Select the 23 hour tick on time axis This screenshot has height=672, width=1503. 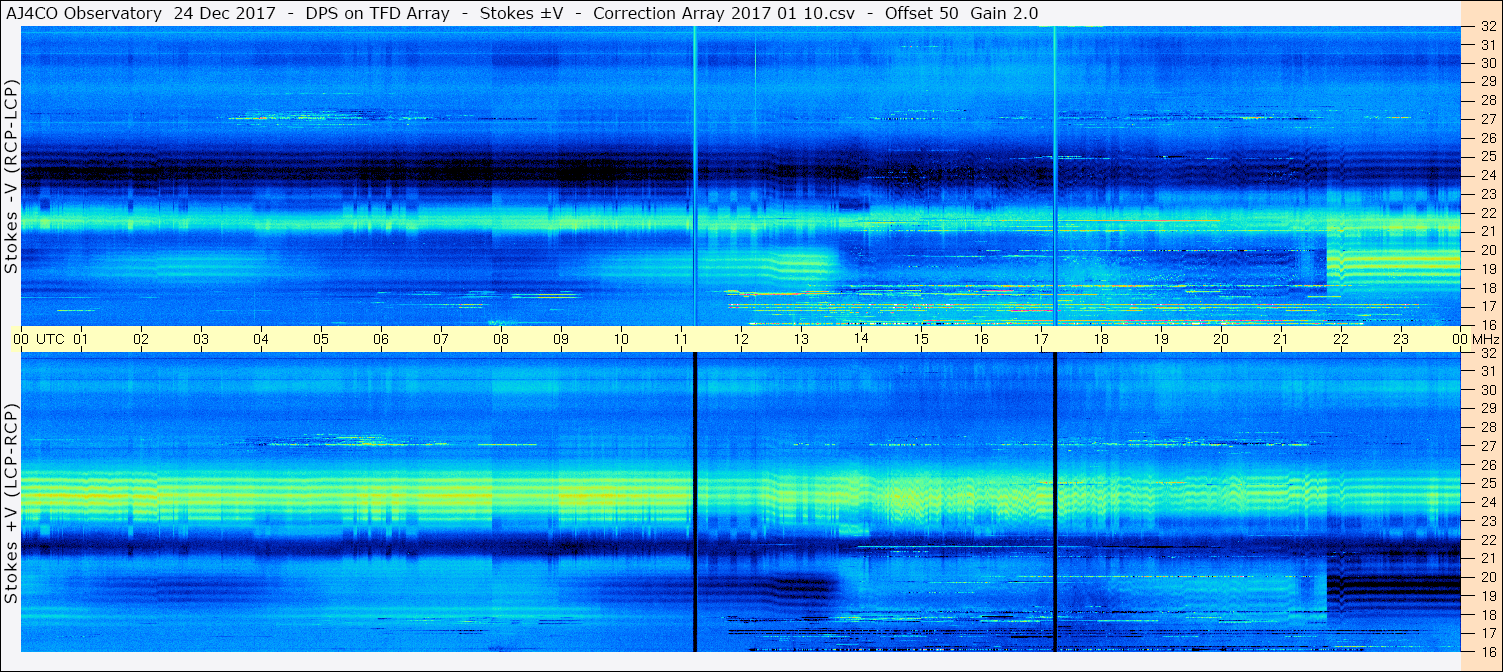(x=1401, y=339)
